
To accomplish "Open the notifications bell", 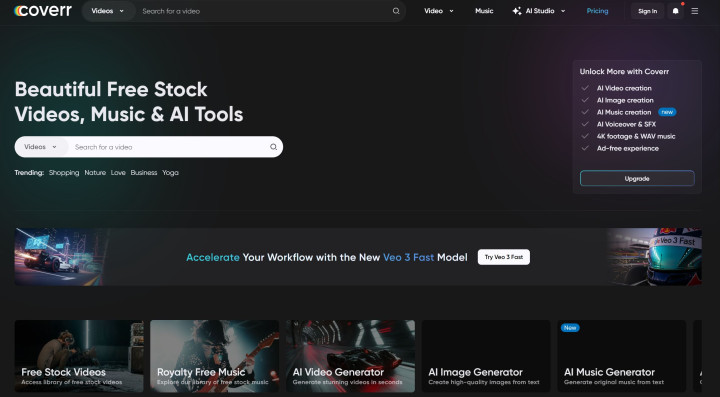I will pyautogui.click(x=675, y=11).
